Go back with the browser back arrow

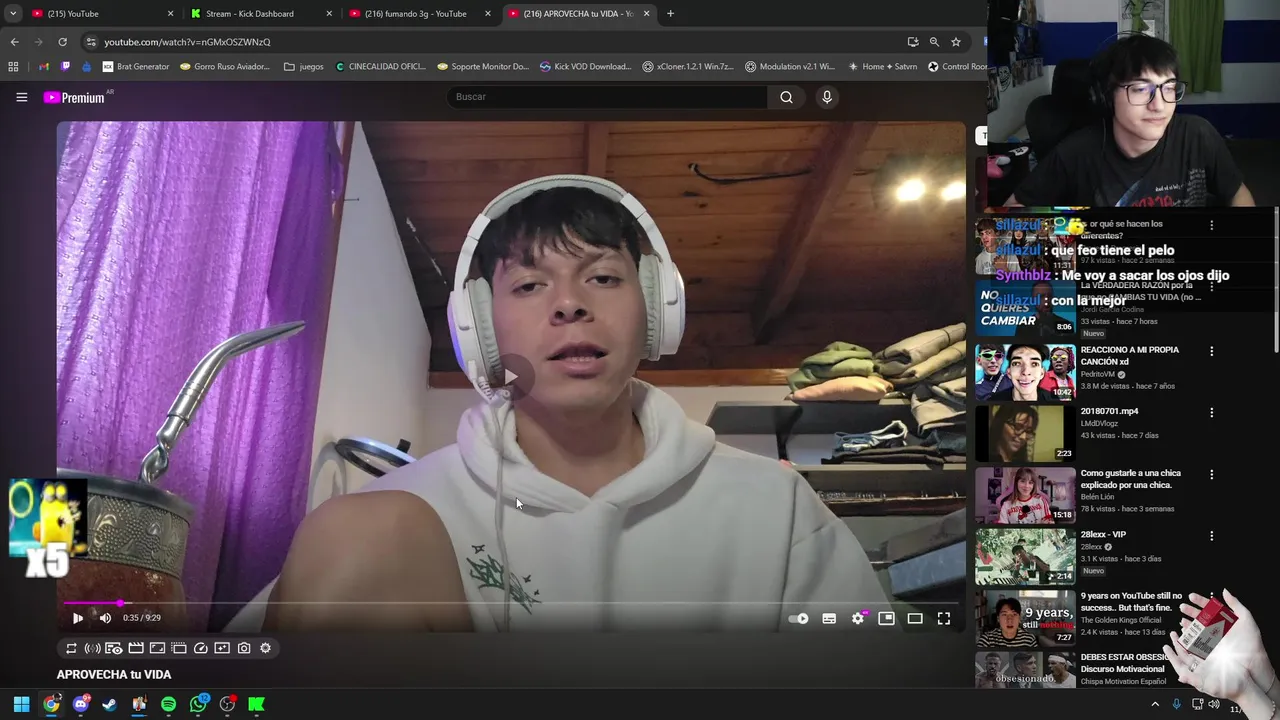[14, 42]
